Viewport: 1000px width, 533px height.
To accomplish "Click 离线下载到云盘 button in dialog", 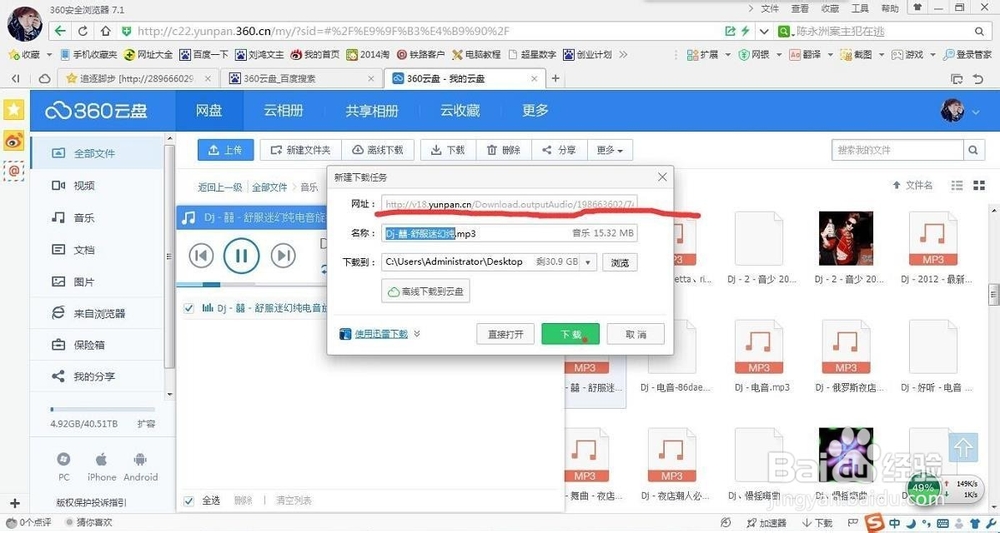I will point(425,291).
